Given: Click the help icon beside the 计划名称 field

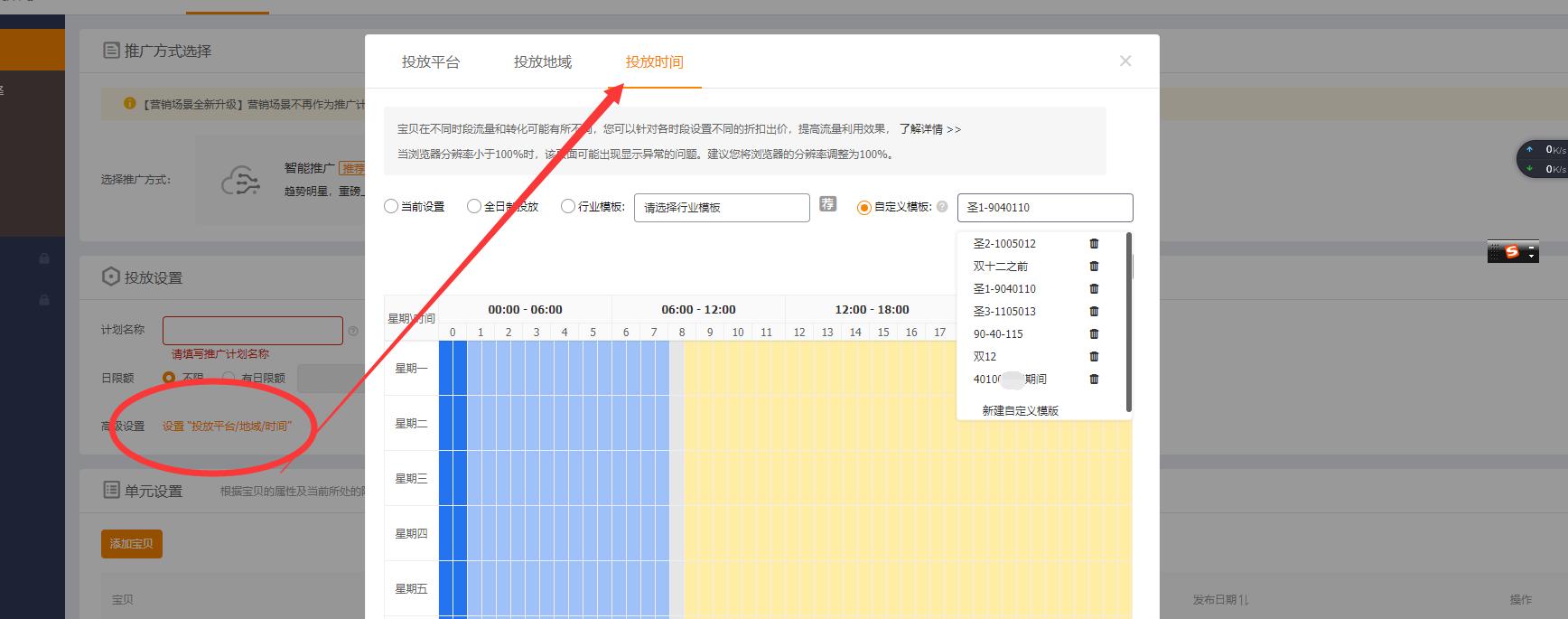Looking at the screenshot, I should (353, 332).
